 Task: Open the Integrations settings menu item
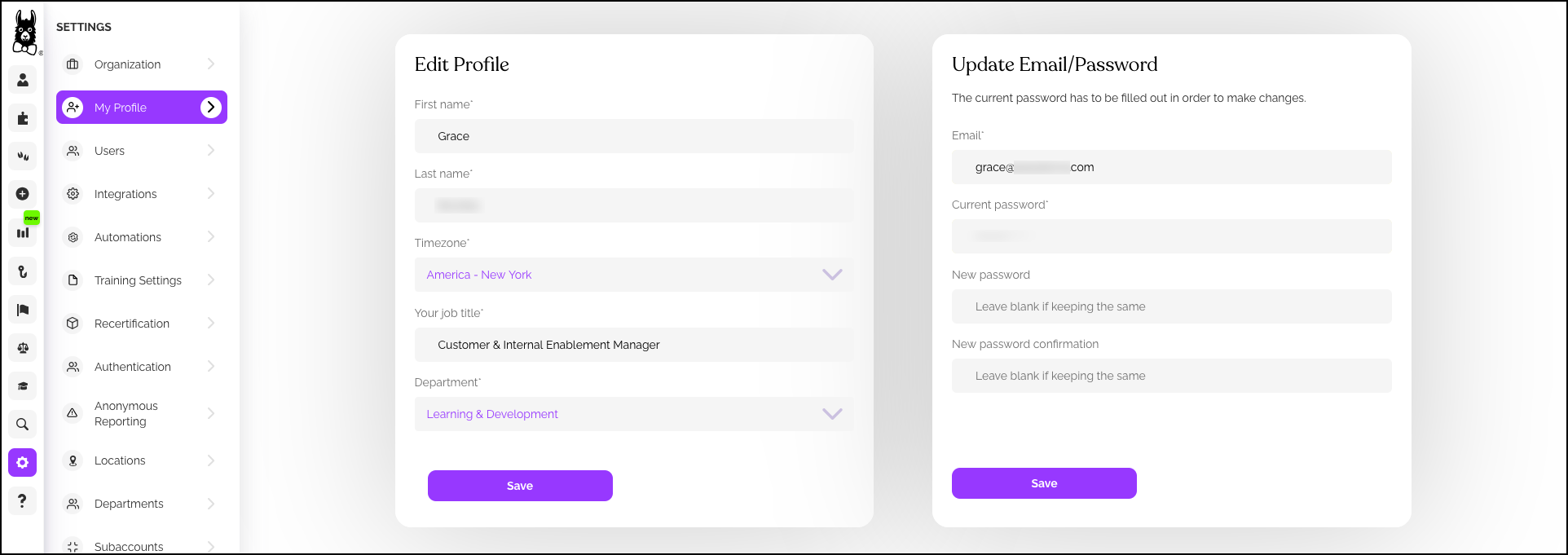click(x=126, y=194)
